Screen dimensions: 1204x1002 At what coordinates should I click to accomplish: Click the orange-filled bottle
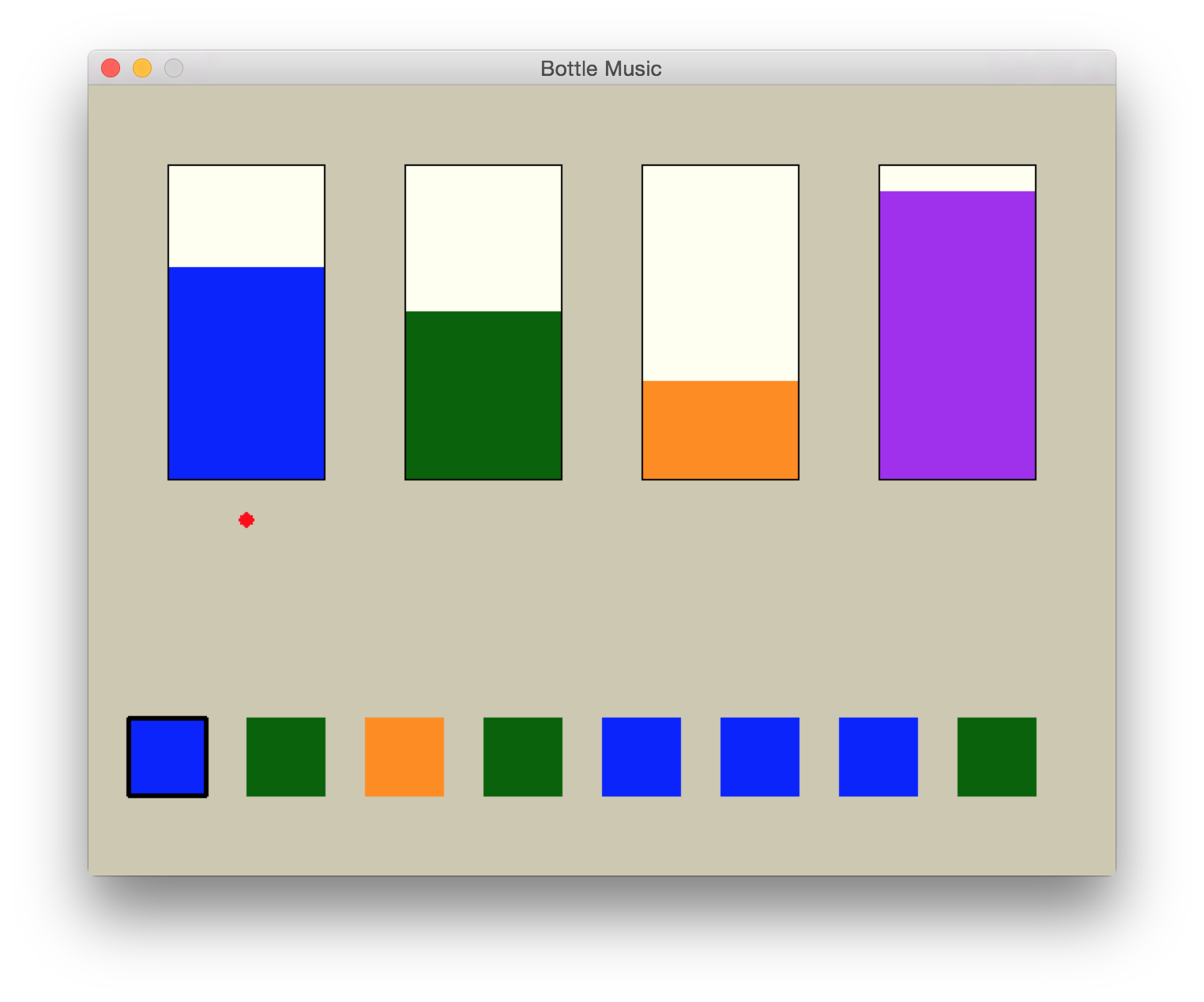tap(721, 322)
